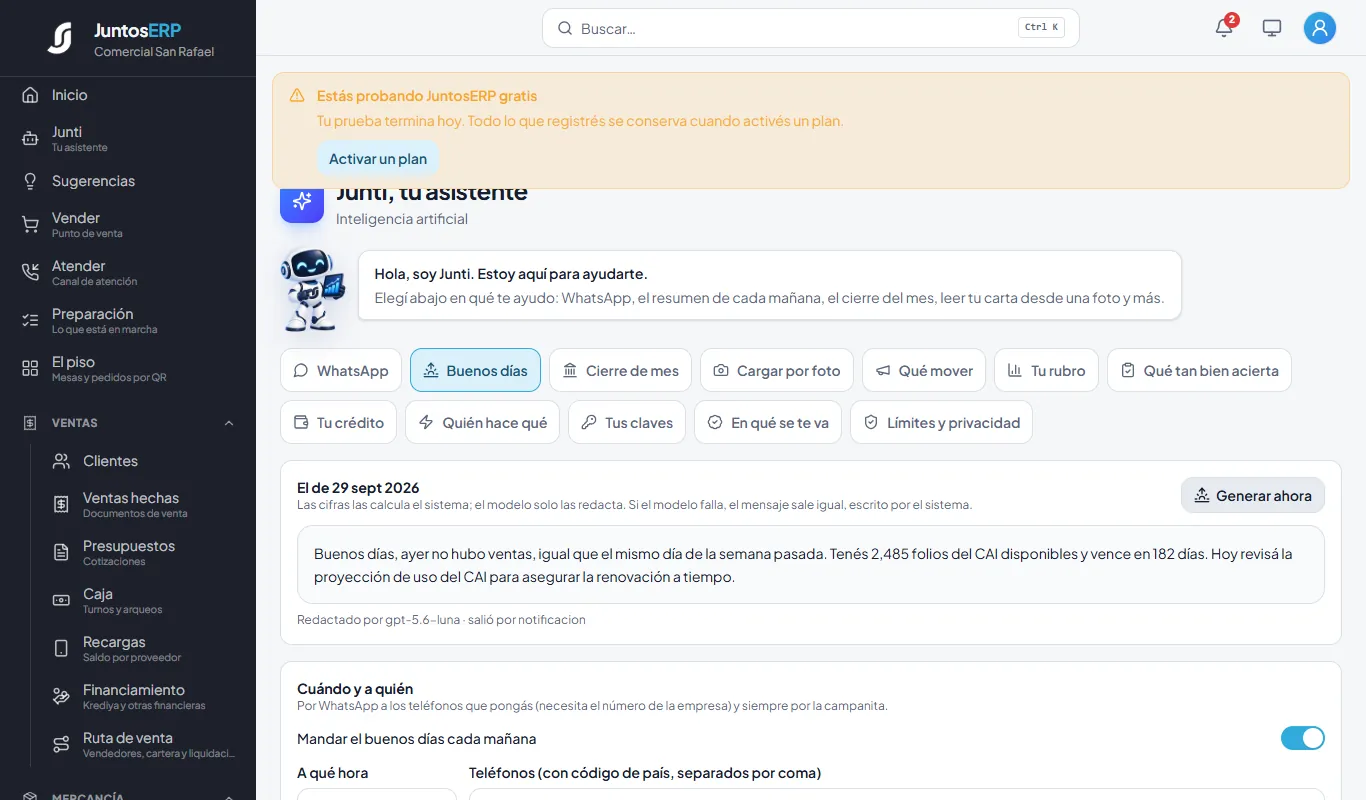This screenshot has height=800, width=1366.
Task: Click the Caja cash icon
Action: pyautogui.click(x=61, y=600)
